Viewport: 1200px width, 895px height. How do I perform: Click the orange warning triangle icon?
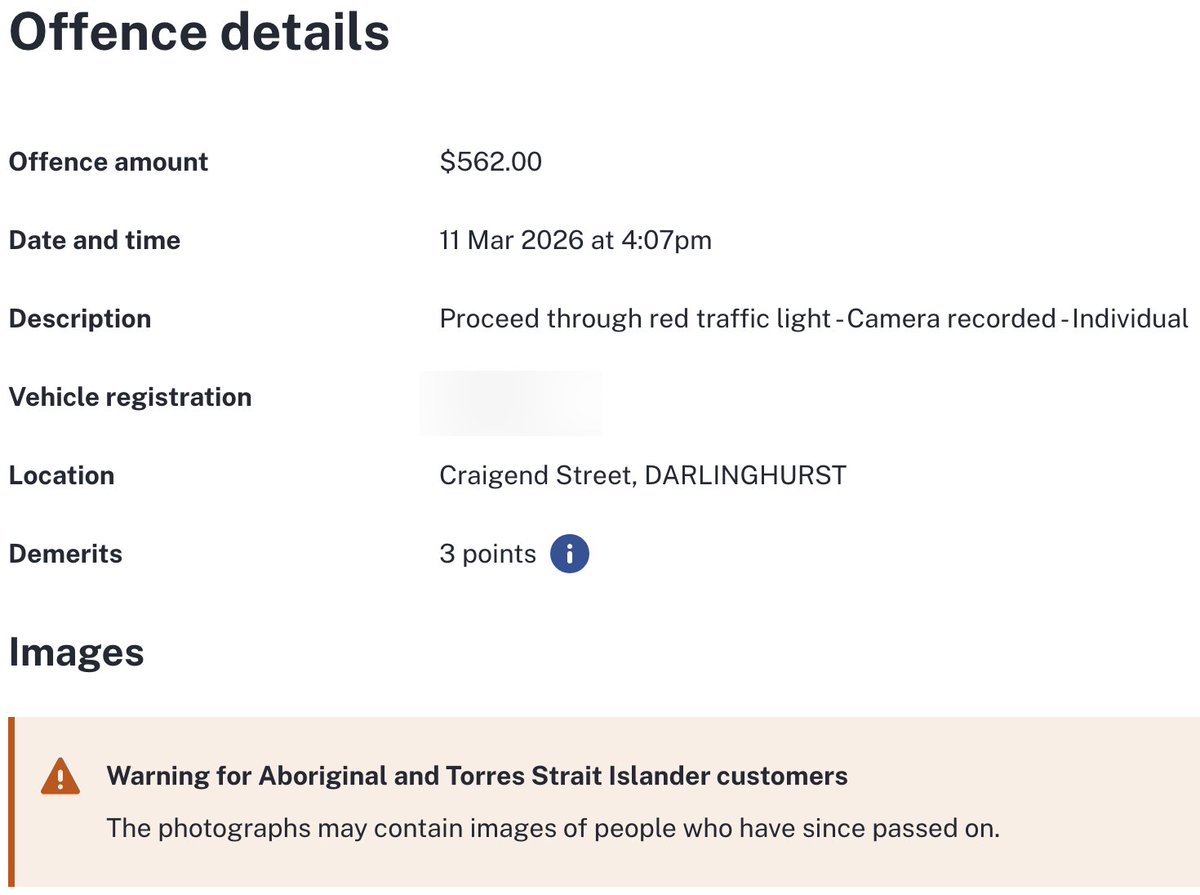coord(60,777)
